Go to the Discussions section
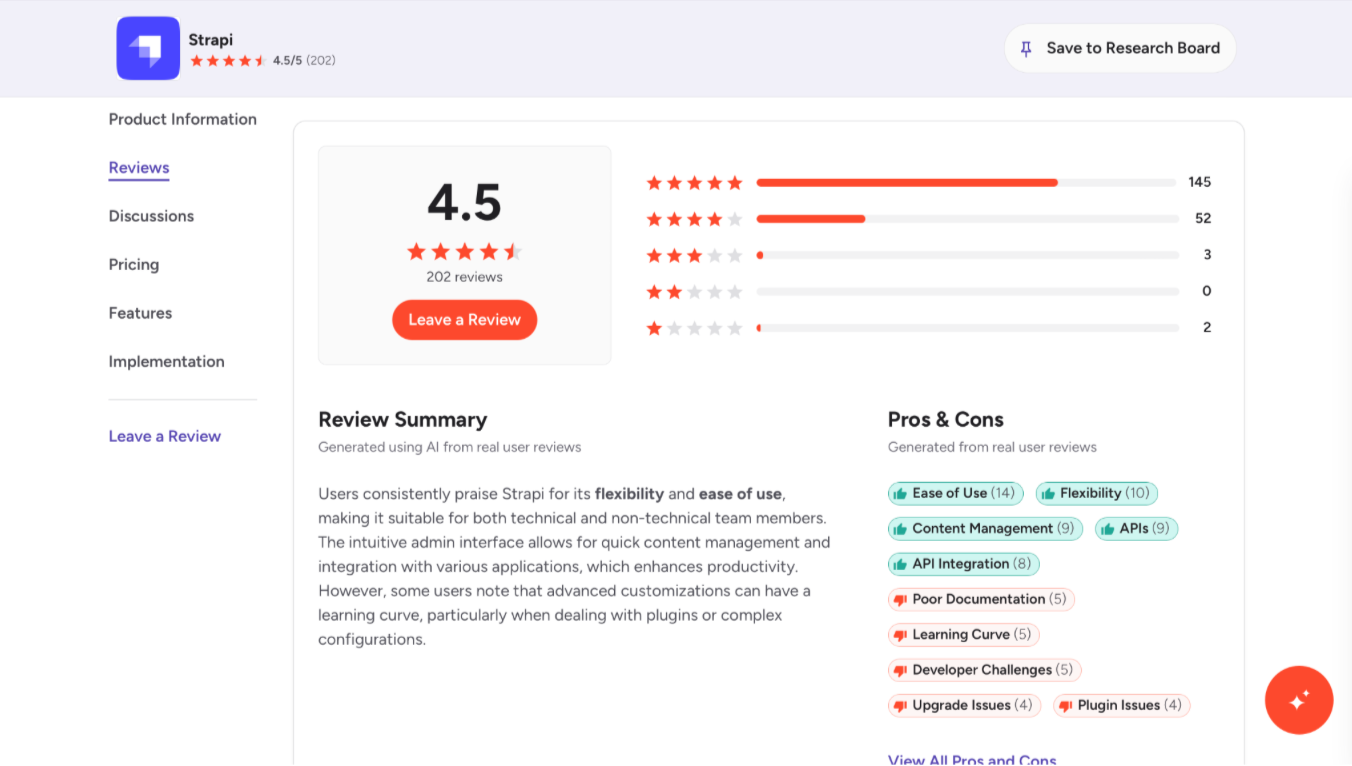 tap(151, 216)
